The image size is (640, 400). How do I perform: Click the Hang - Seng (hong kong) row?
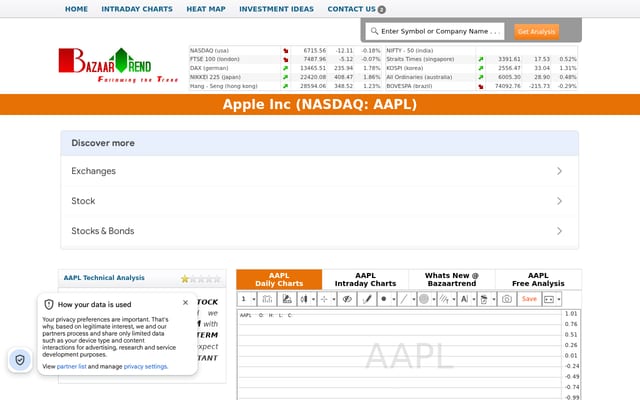(x=285, y=86)
